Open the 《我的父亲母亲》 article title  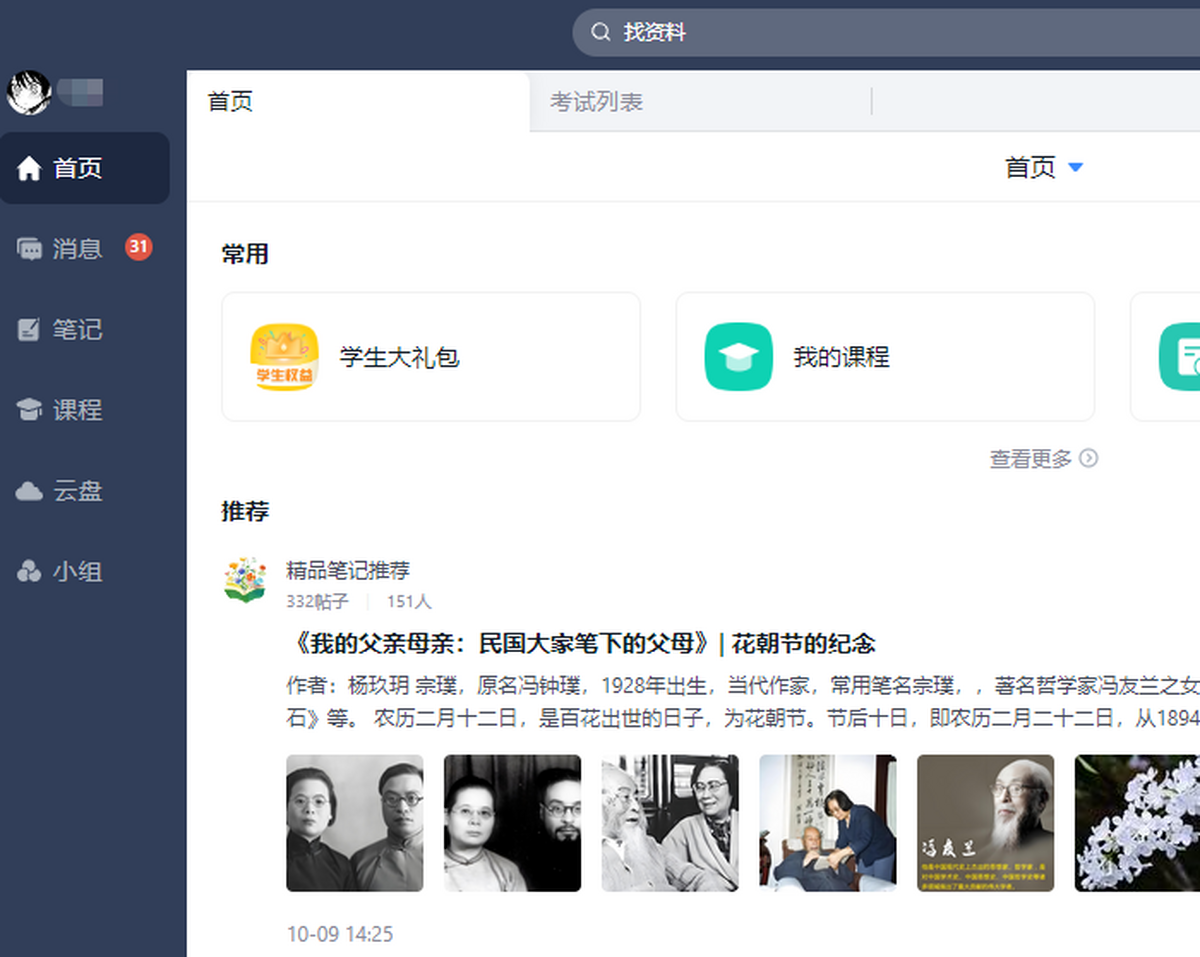[581, 642]
